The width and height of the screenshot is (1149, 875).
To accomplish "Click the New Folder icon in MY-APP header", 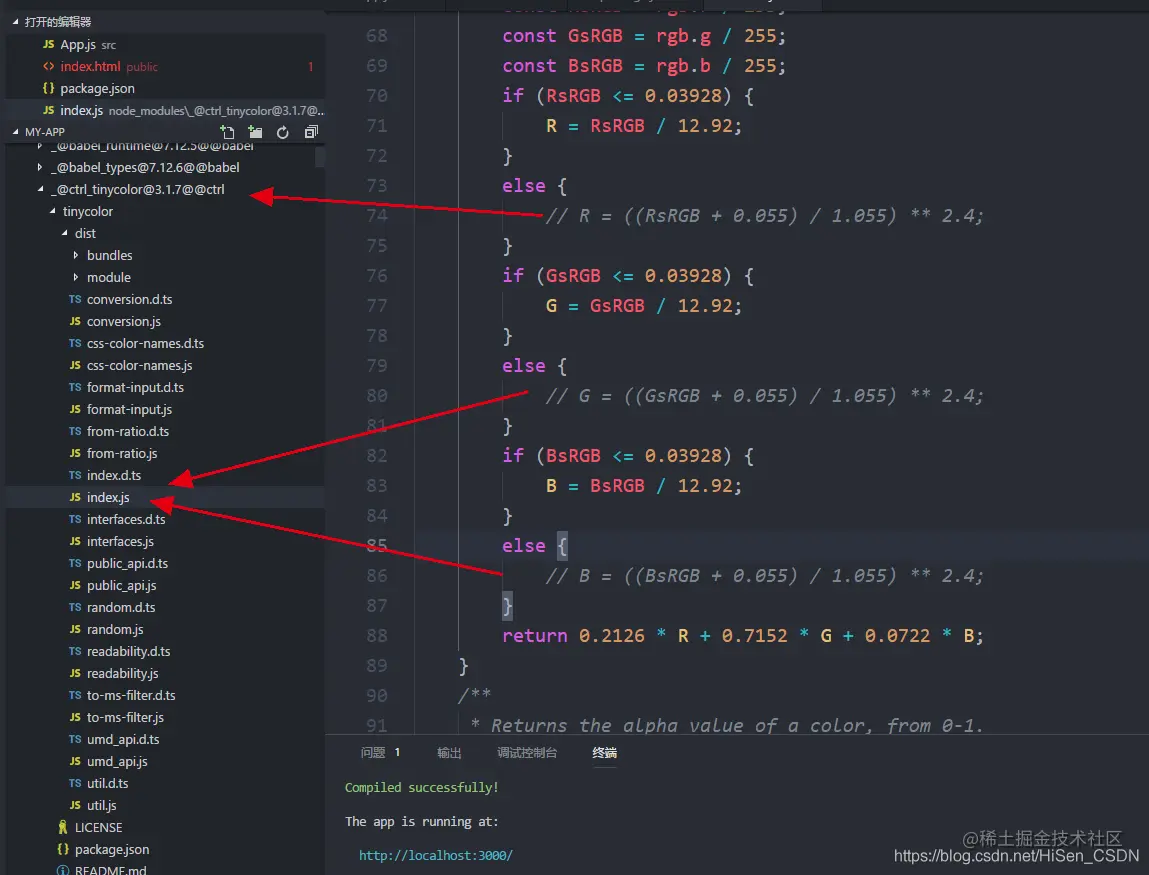I will pos(255,132).
